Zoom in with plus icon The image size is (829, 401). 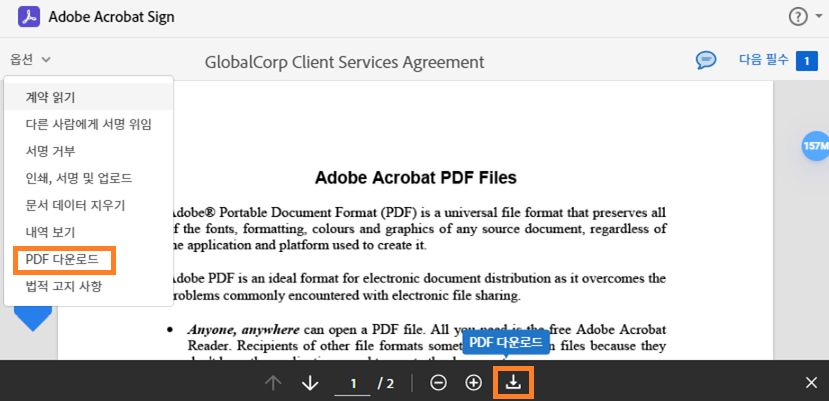[474, 382]
